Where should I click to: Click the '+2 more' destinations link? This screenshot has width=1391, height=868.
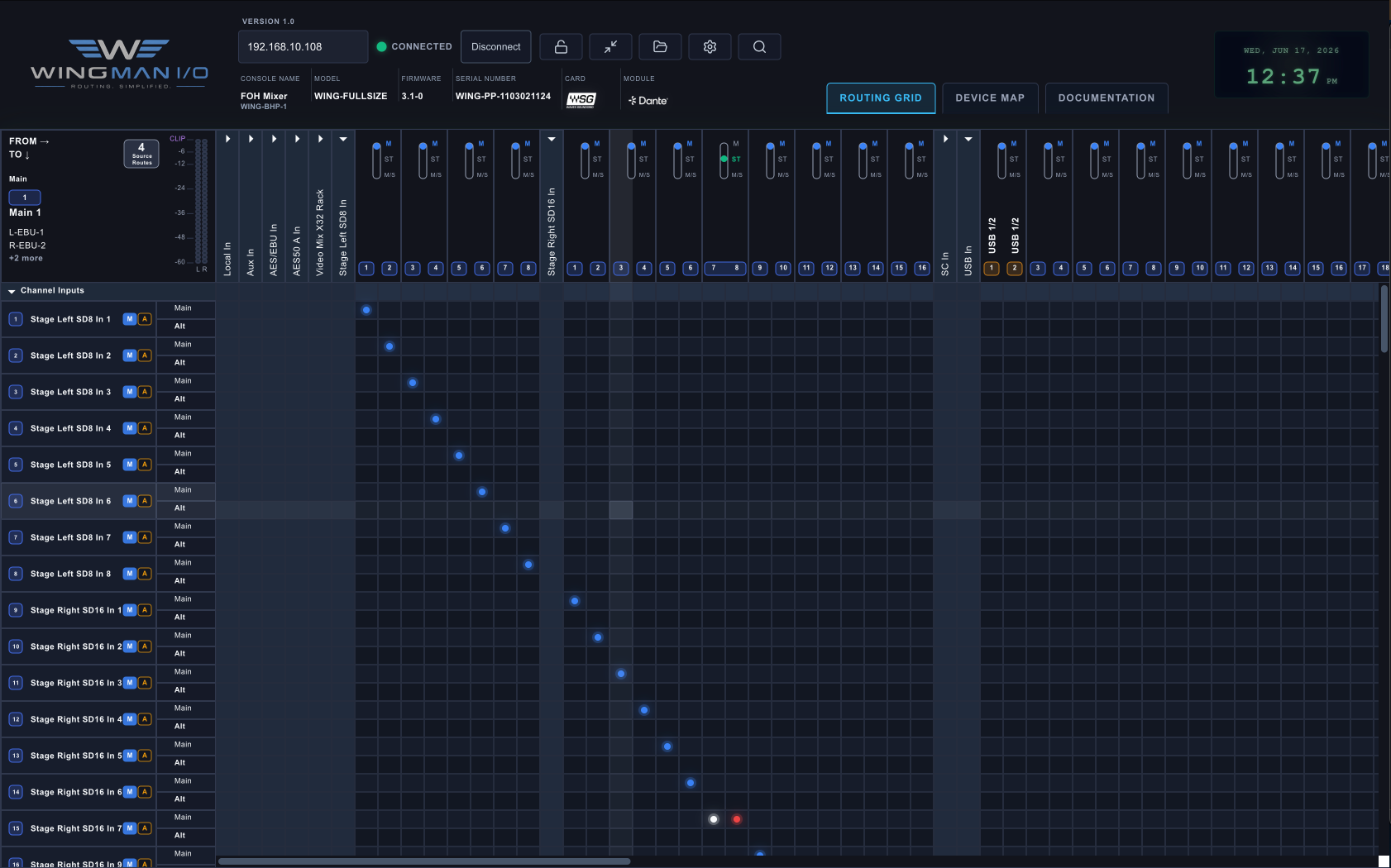click(26, 259)
